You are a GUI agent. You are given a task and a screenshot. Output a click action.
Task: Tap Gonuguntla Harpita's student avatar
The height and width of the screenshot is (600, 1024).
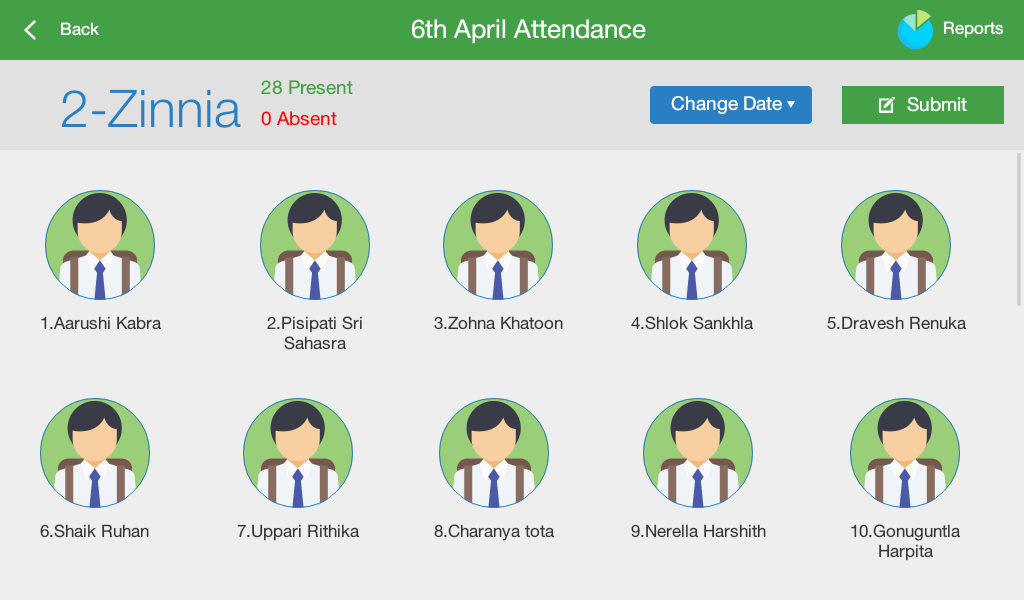905,454
